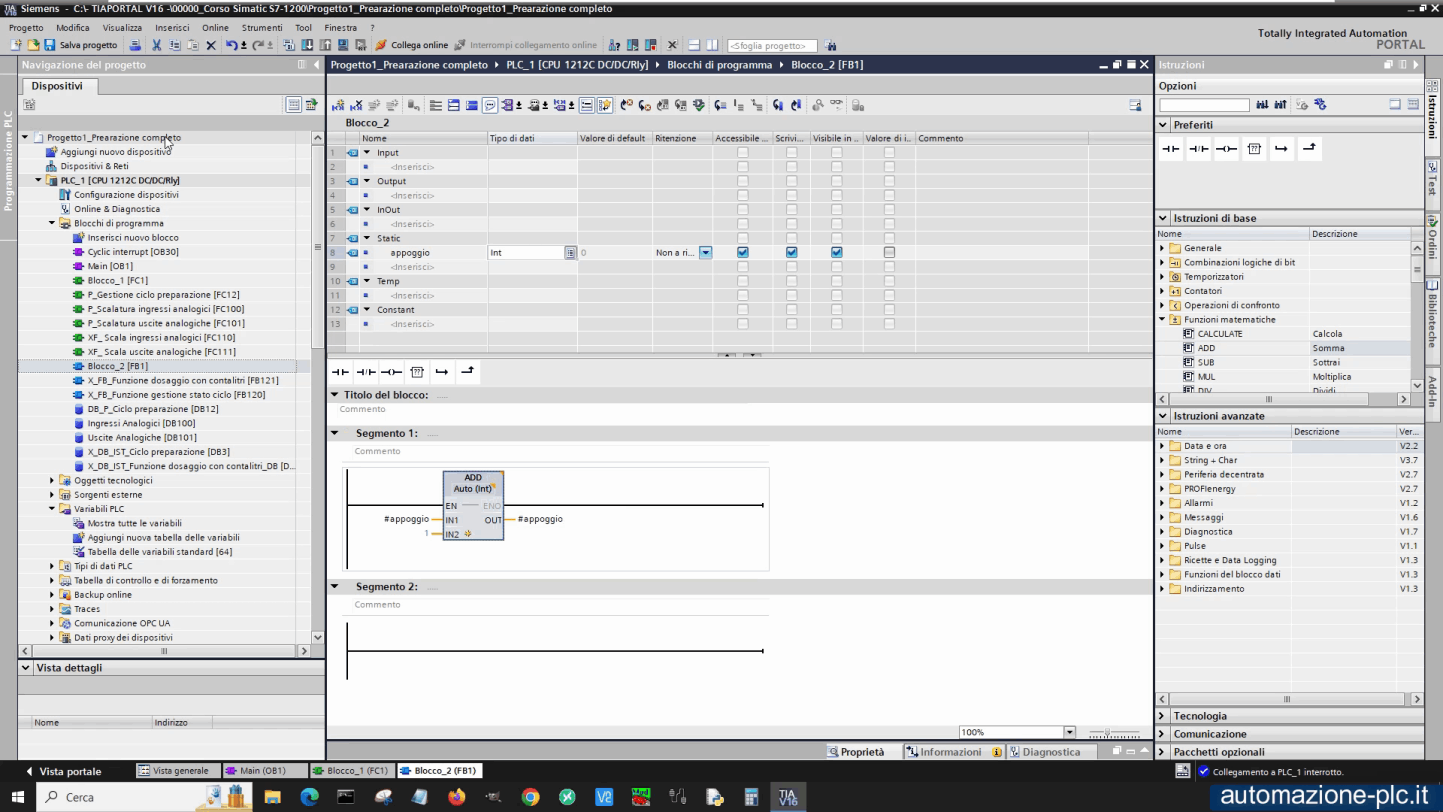Image resolution: width=1443 pixels, height=812 pixels.
Task: Collapse the Blocchi di programma tree node
Action: click(52, 224)
